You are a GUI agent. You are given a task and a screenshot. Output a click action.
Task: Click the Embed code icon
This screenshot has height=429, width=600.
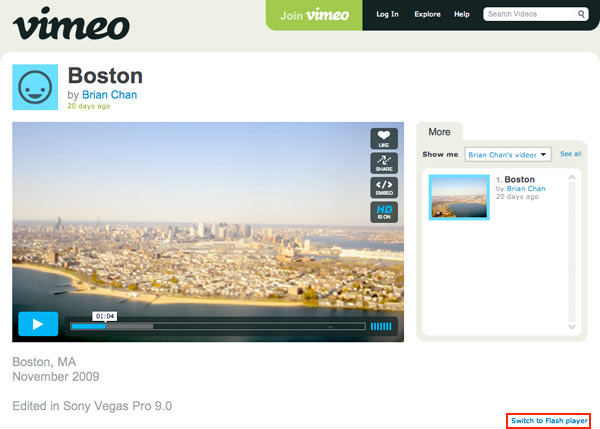[x=384, y=187]
